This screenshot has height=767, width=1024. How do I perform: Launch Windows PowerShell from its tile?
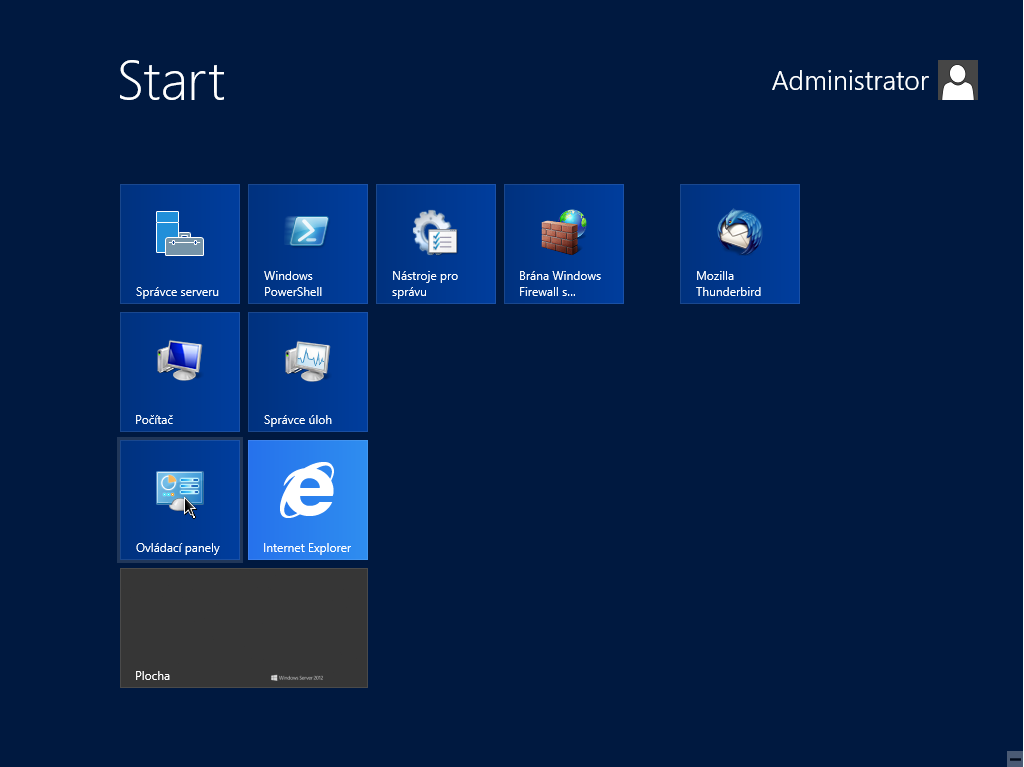click(x=308, y=243)
